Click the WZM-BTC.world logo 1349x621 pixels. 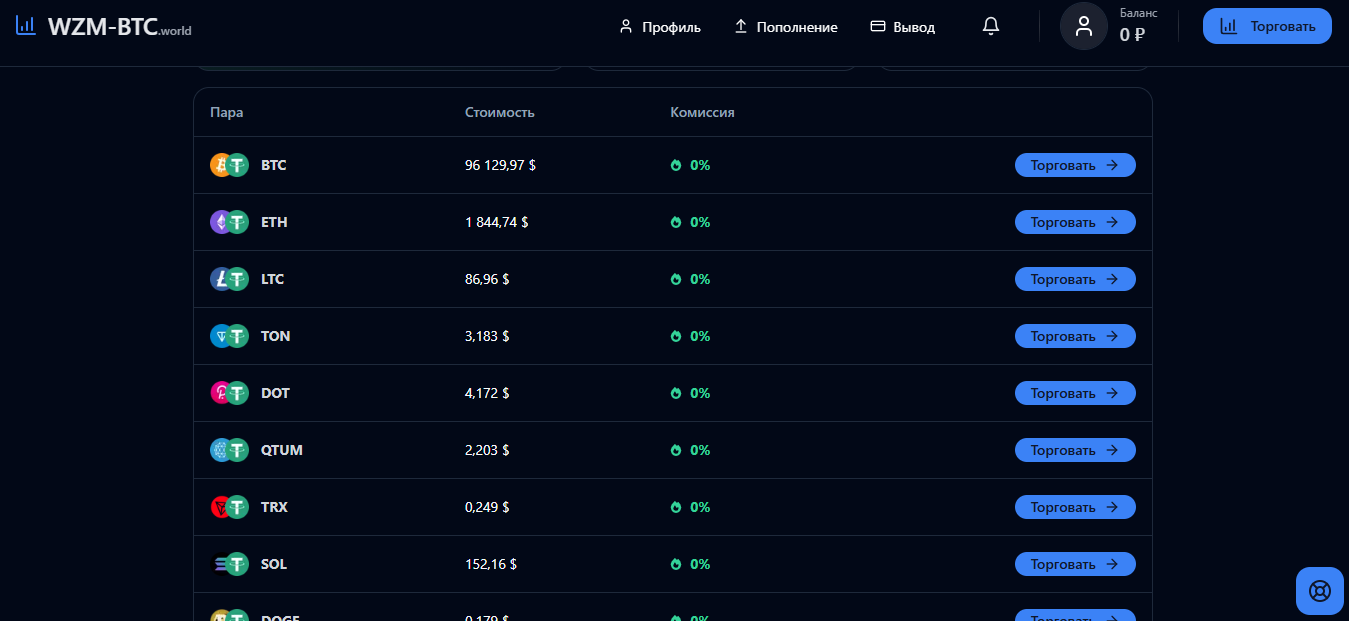coord(104,27)
